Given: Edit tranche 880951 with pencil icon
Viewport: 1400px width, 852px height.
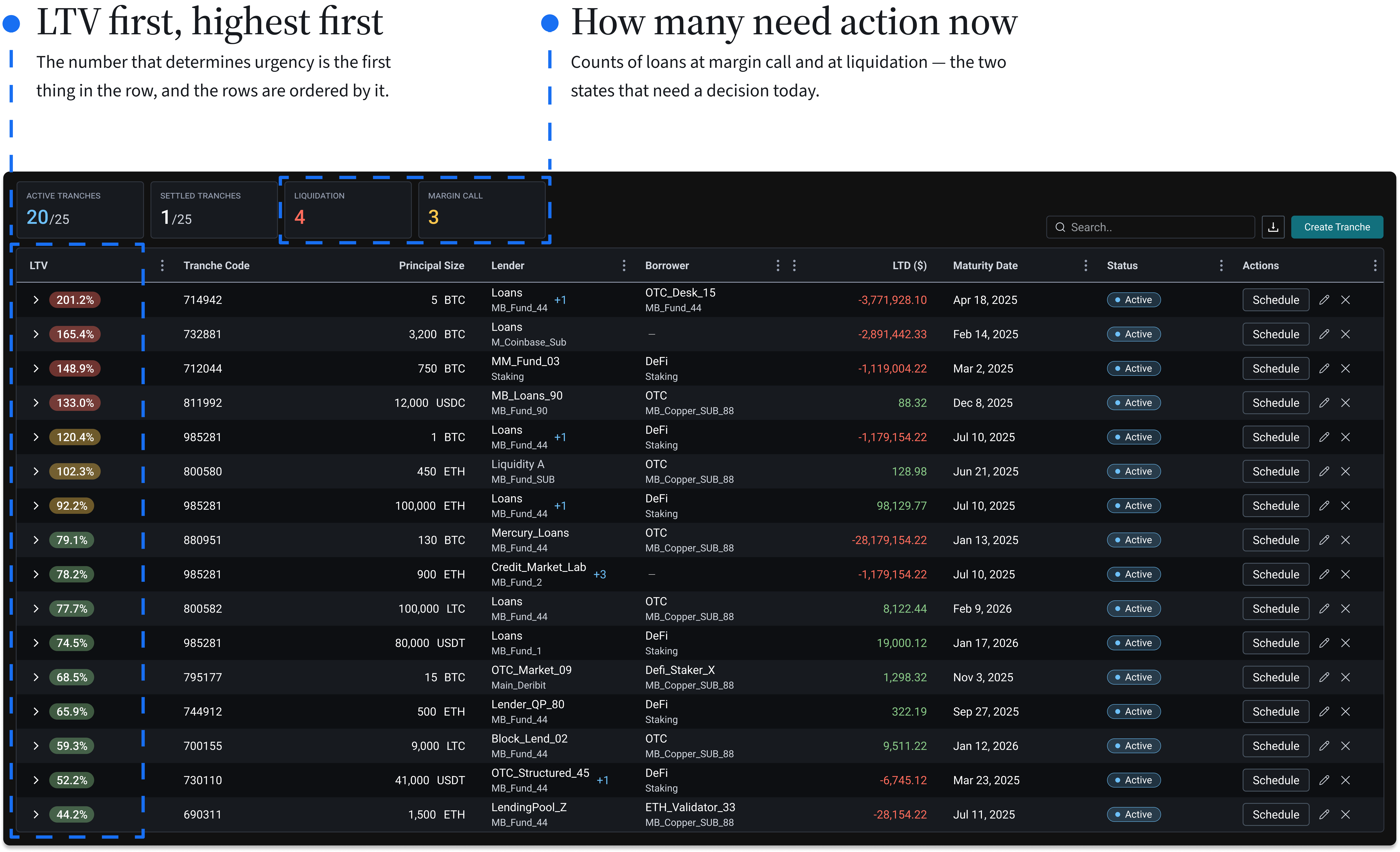Looking at the screenshot, I should coord(1324,540).
